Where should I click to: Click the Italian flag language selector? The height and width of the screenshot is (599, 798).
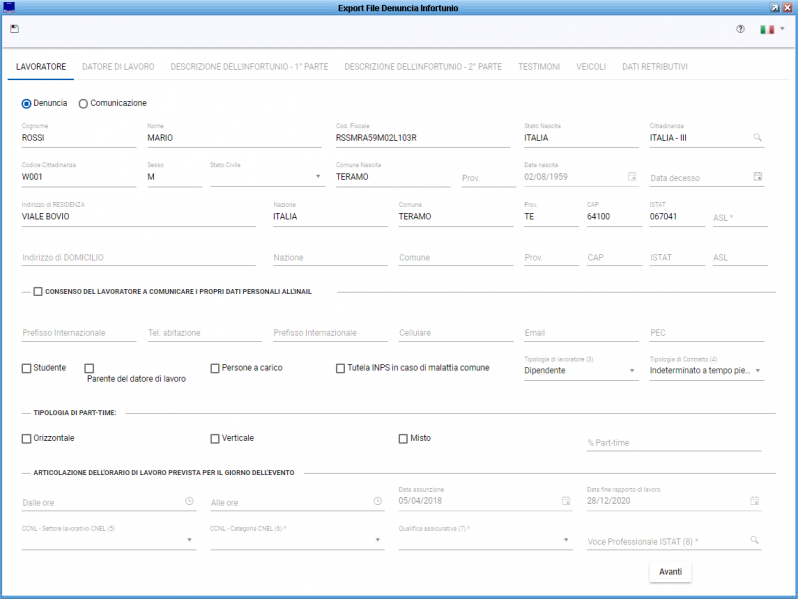click(768, 29)
